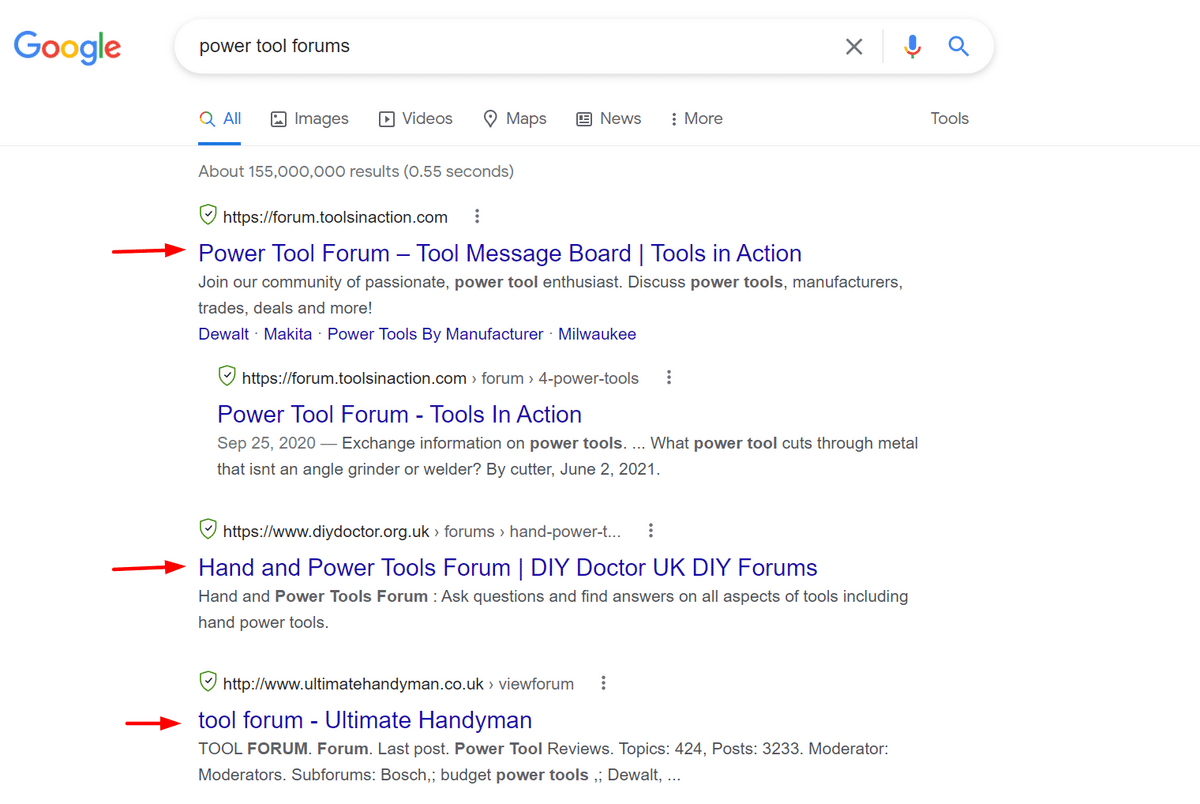Switch to the Maps tab
Image resolution: width=1200 pixels, height=804 pixels.
coord(514,118)
